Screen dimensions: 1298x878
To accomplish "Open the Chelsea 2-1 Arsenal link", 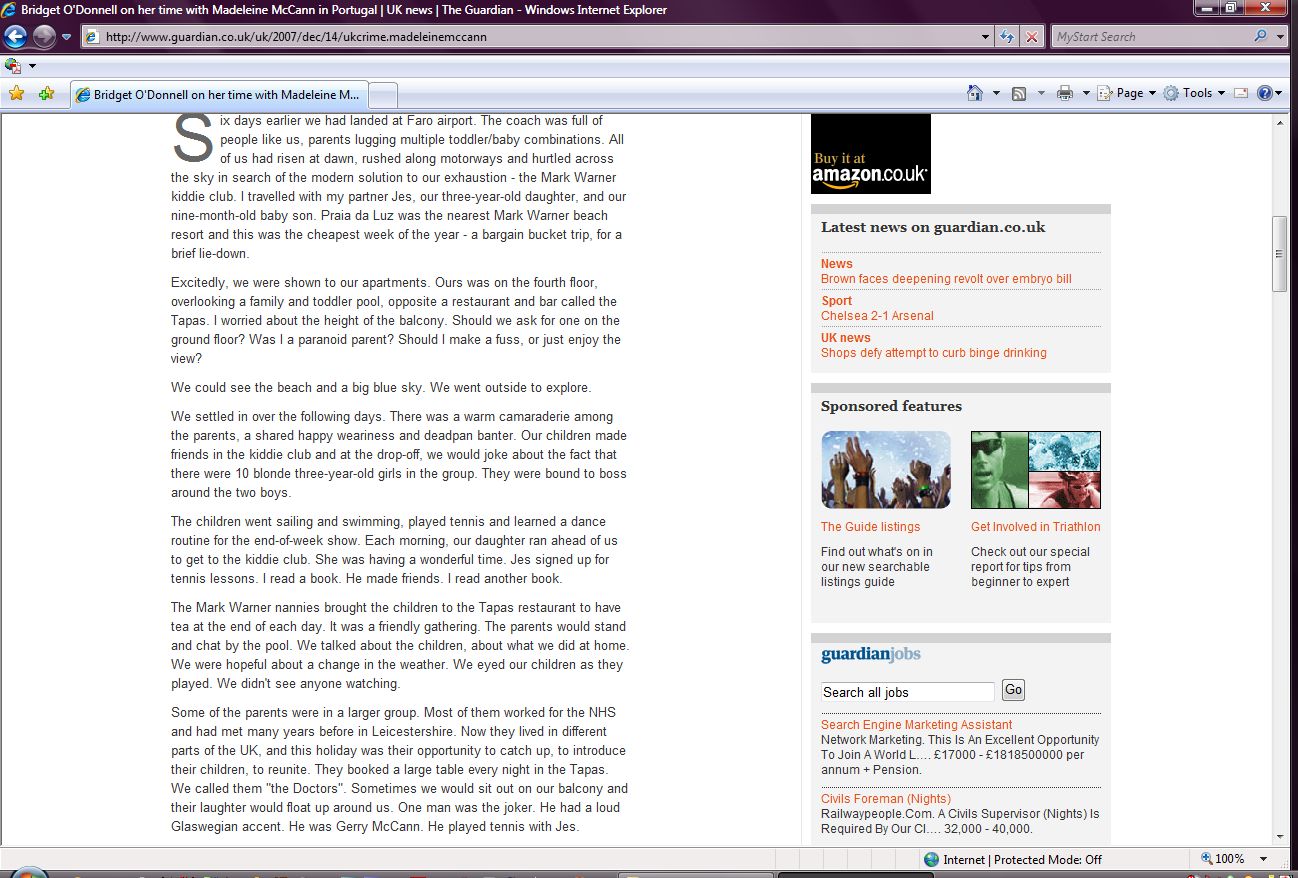I will (x=877, y=316).
